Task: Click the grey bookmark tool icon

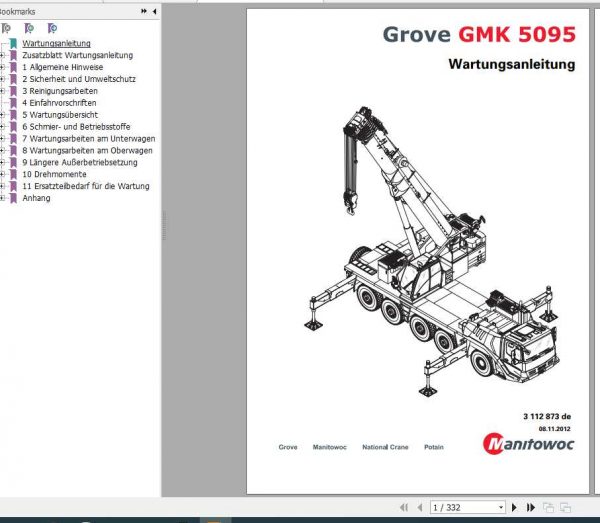Action: coord(6,28)
